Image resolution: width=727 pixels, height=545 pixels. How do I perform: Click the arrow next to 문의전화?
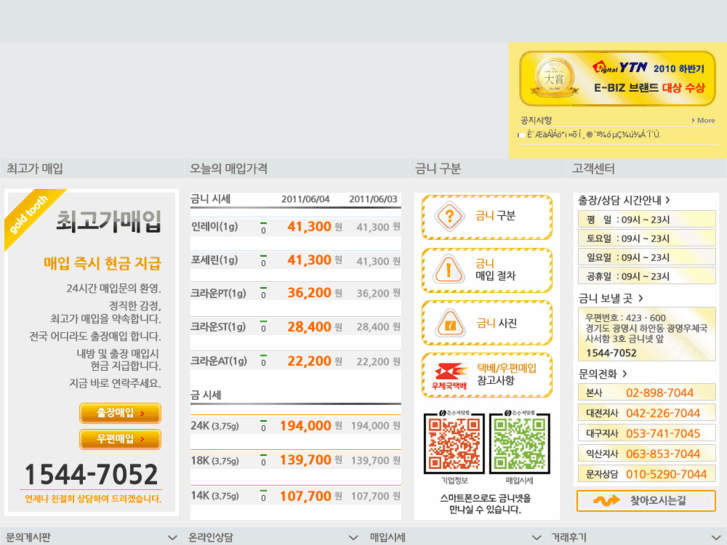pos(625,373)
